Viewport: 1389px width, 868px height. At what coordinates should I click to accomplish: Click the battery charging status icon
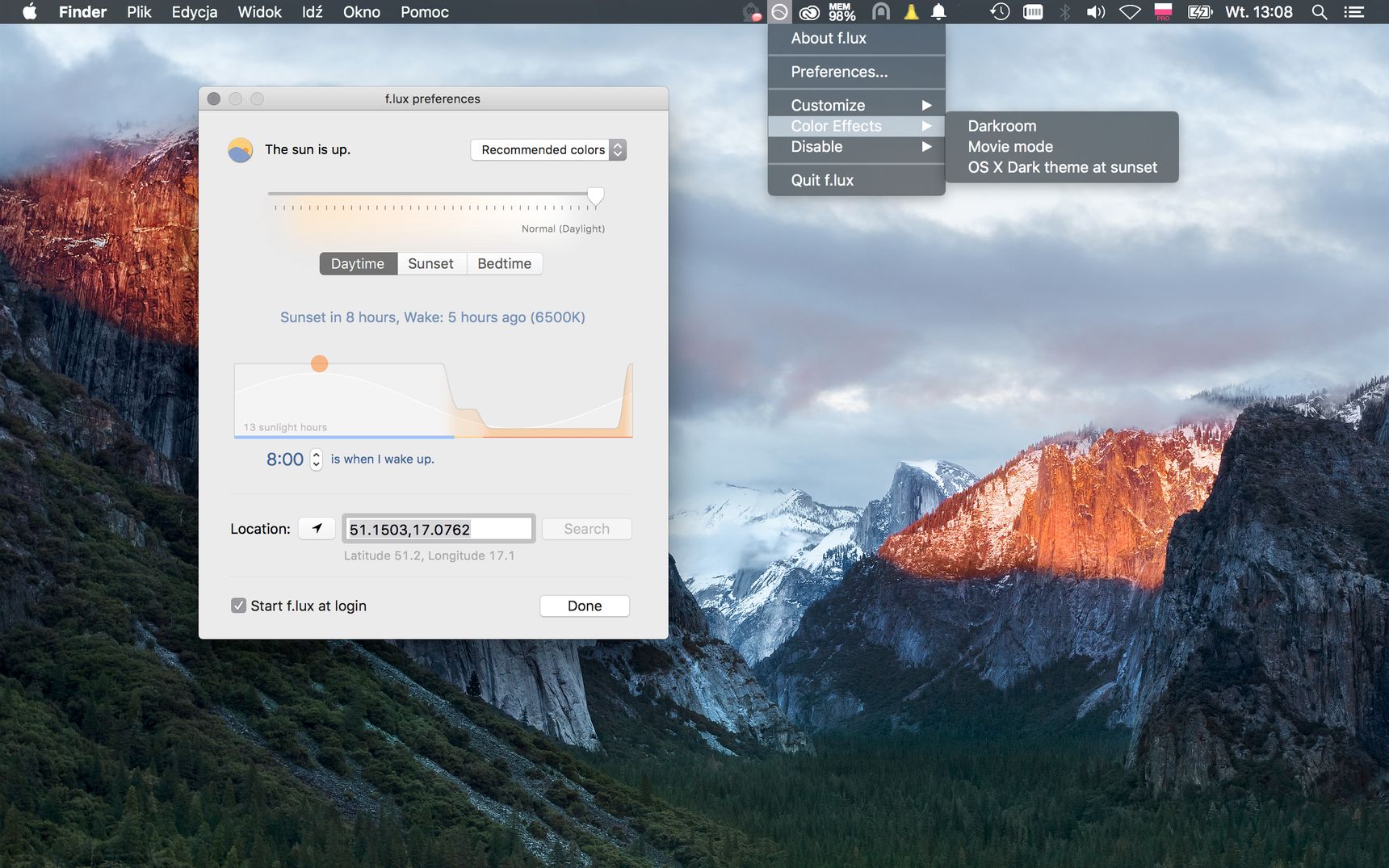[1200, 12]
